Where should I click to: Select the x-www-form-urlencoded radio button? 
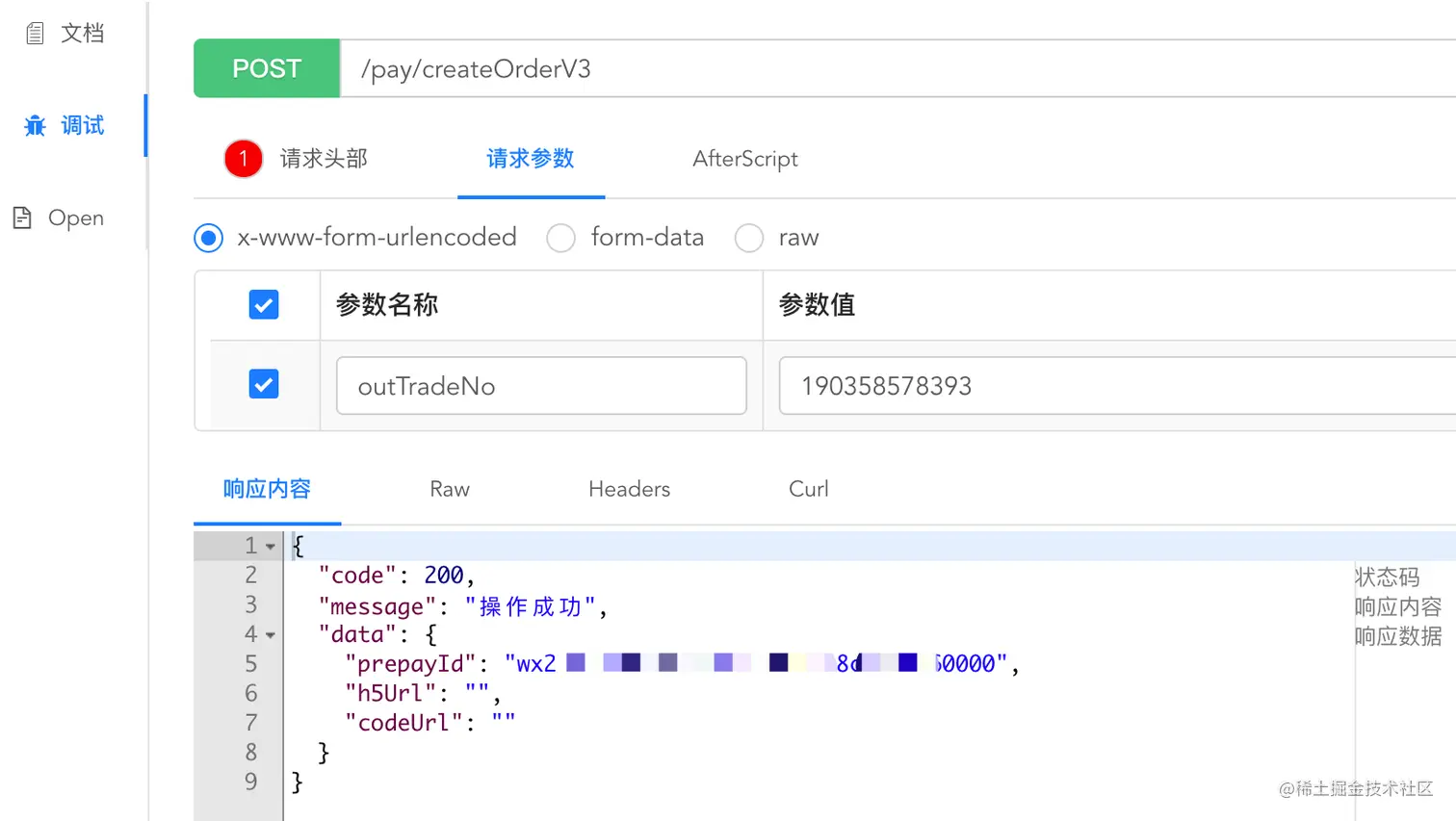pos(209,238)
